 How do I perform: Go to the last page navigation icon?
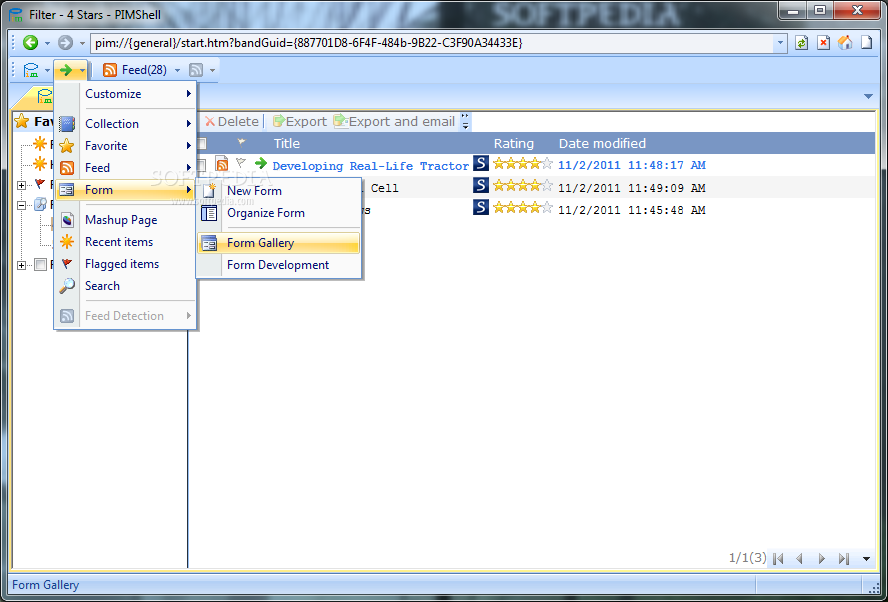click(844, 559)
